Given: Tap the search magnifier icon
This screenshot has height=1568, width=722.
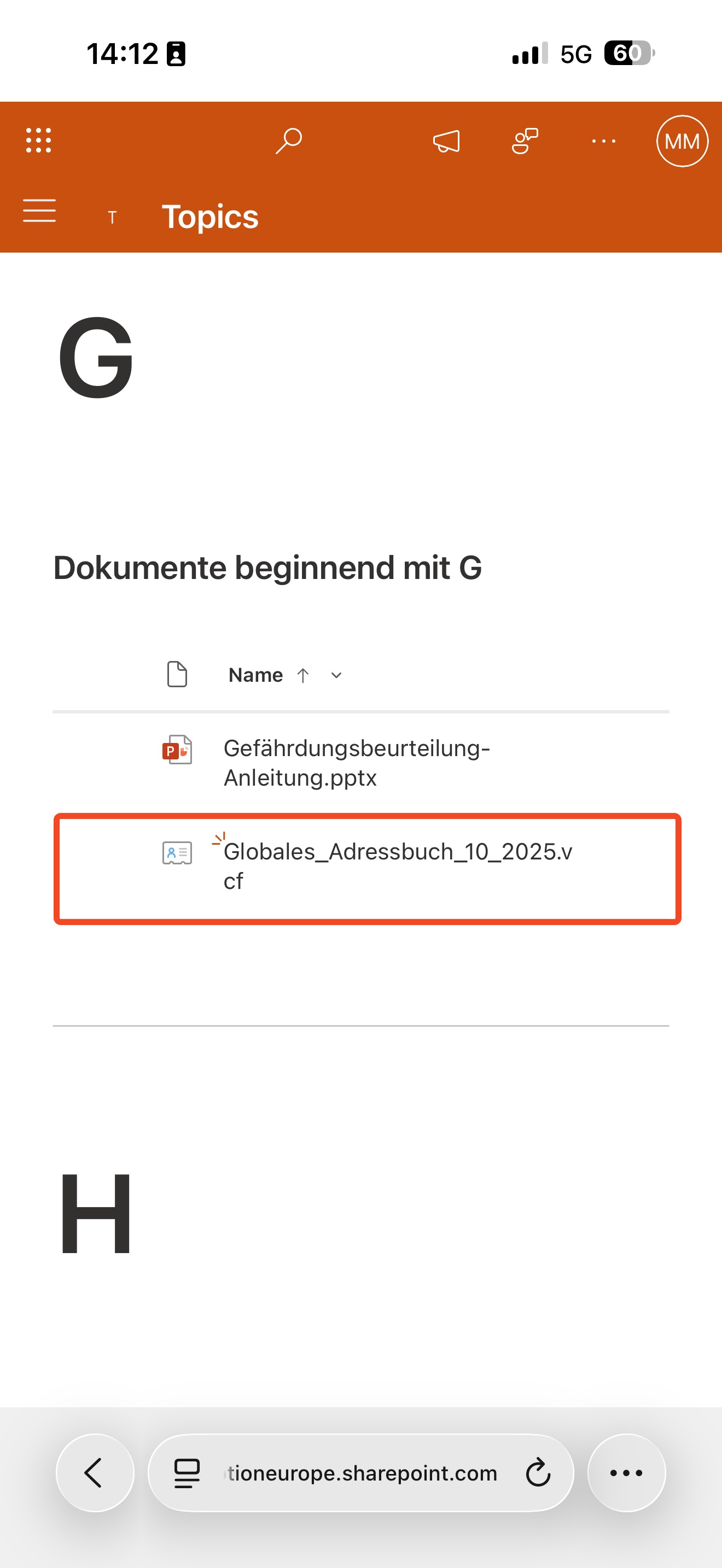Looking at the screenshot, I should (289, 141).
